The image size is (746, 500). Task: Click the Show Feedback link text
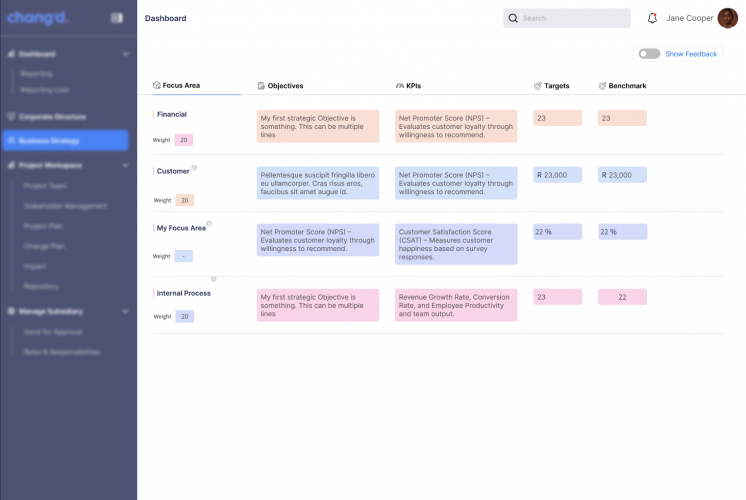pos(691,54)
